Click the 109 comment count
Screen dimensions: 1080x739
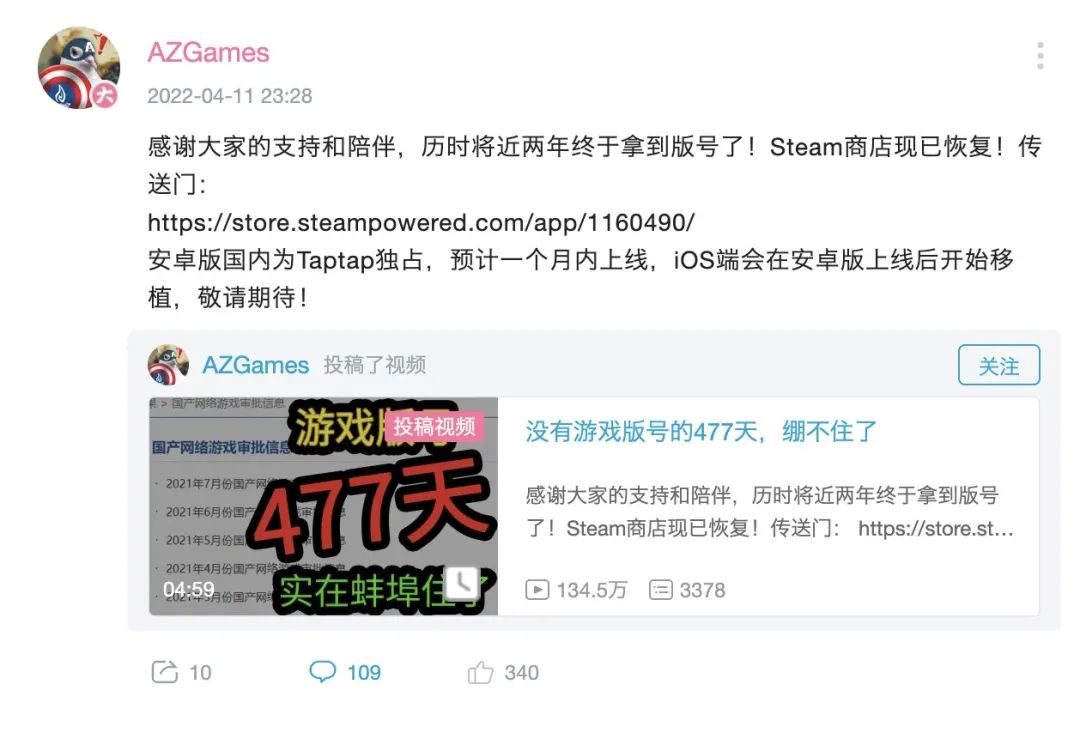point(364,672)
